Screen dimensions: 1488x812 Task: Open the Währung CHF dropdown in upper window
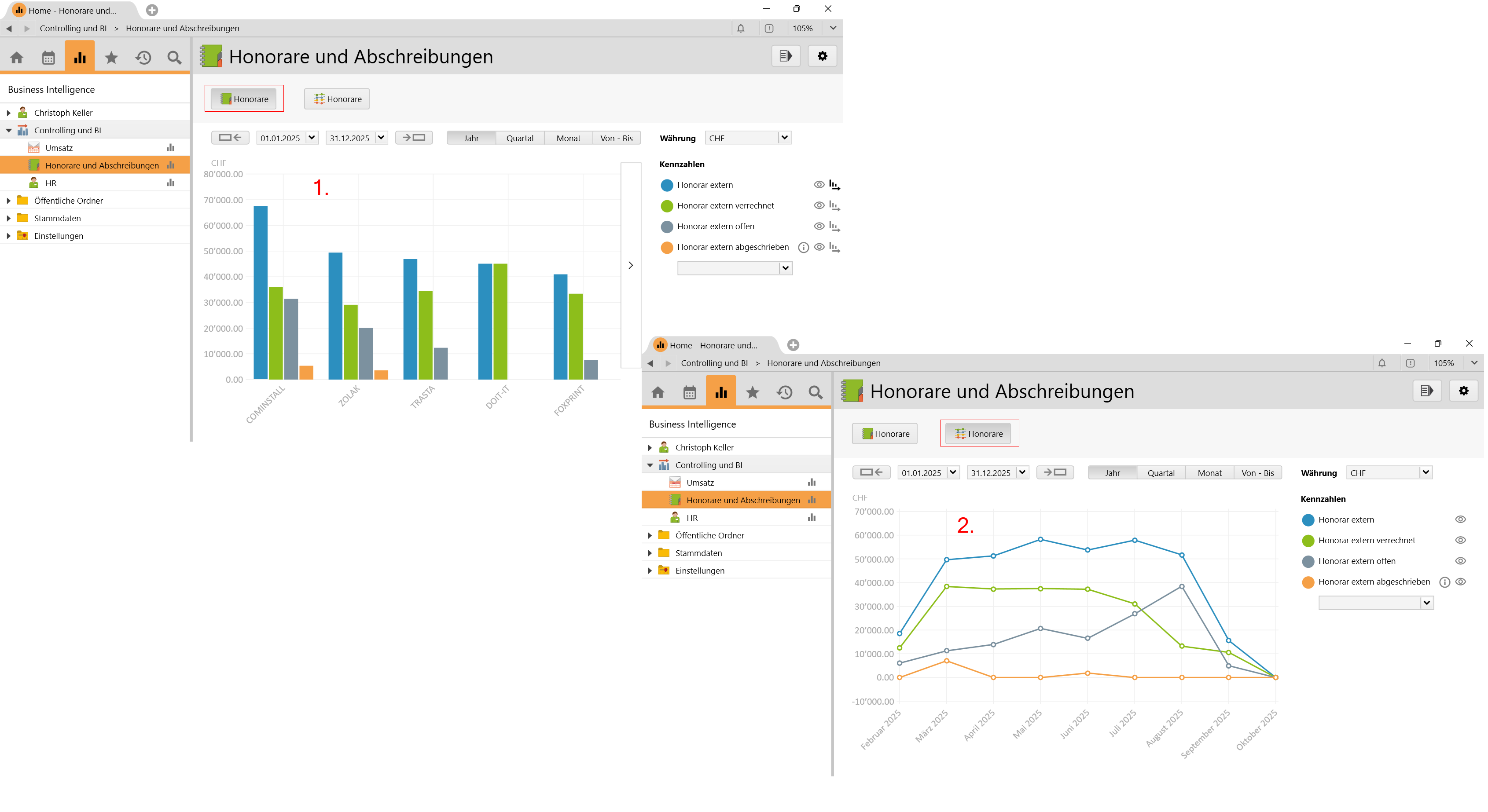click(784, 138)
